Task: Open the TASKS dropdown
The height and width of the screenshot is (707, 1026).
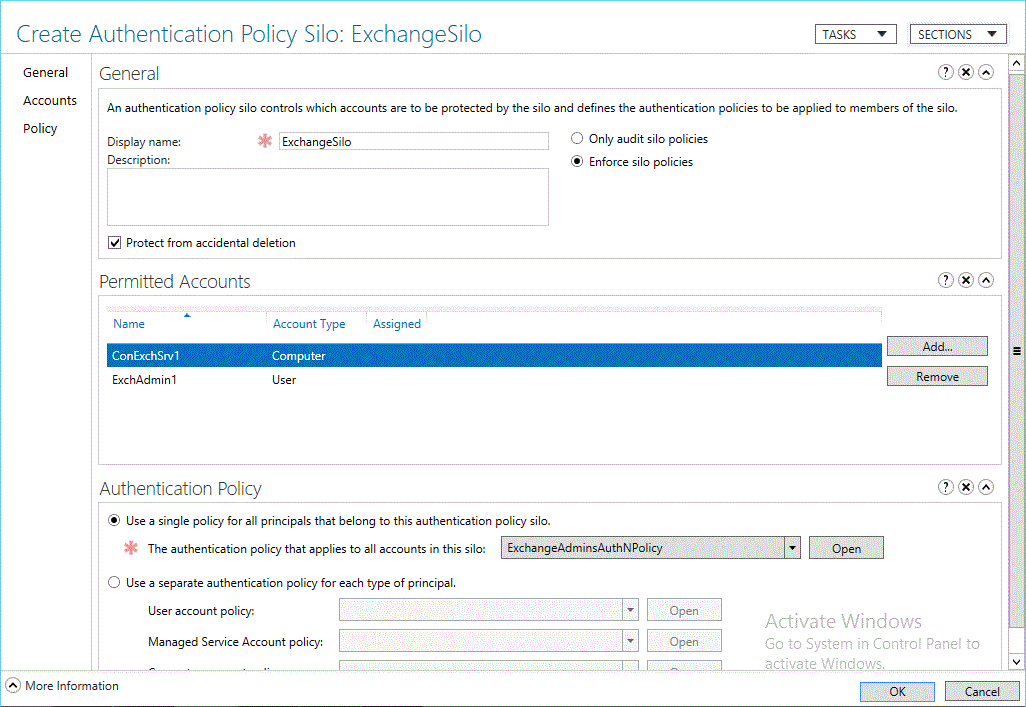Action: (855, 33)
